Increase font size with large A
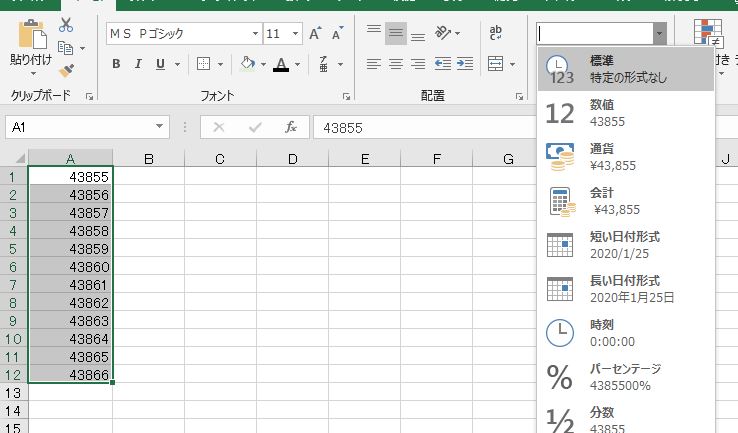 pos(315,33)
